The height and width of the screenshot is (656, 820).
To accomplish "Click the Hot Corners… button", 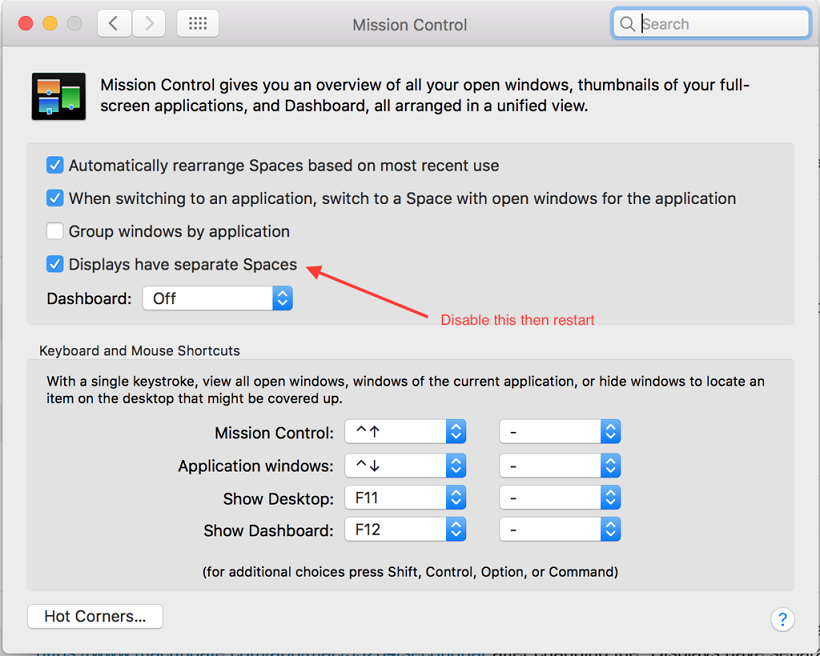I will (x=95, y=616).
